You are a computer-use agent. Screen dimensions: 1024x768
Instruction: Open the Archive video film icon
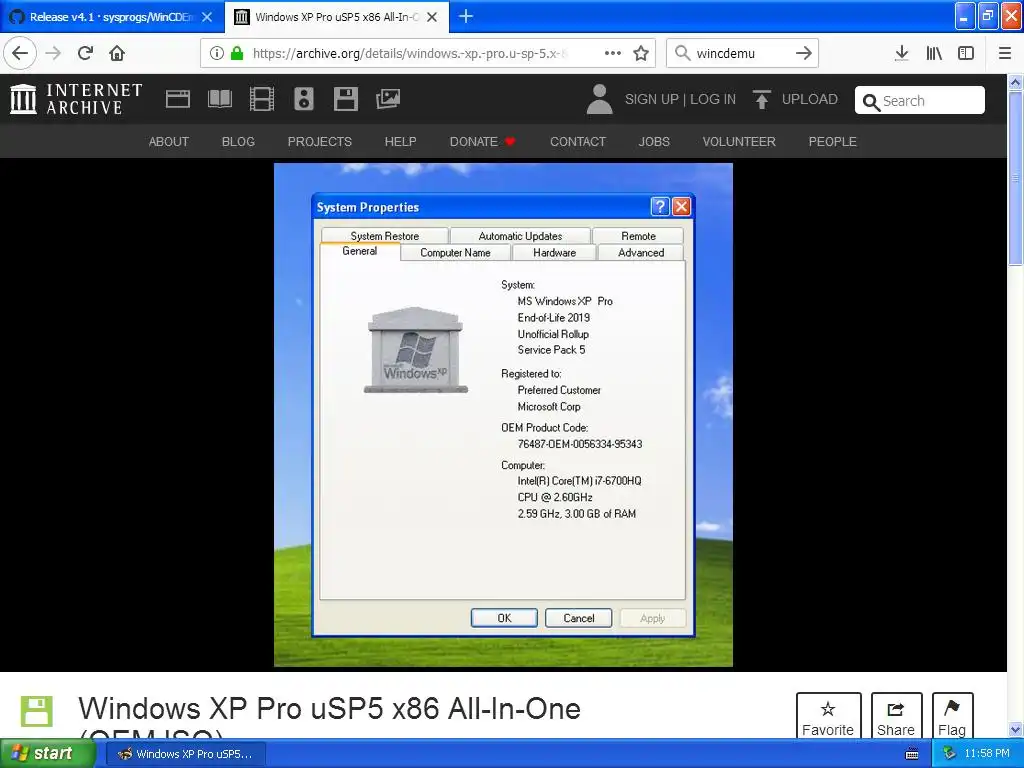pos(262,99)
